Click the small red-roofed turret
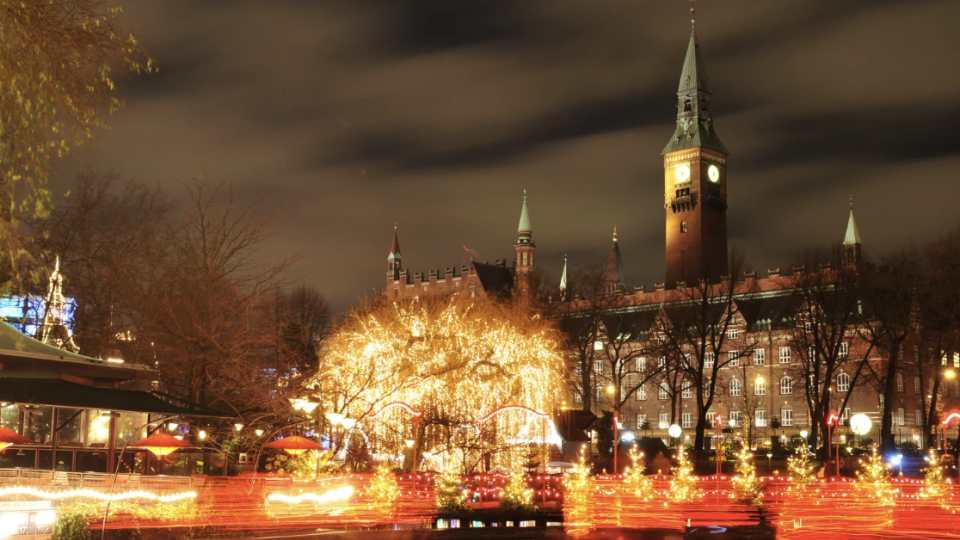 pyautogui.click(x=395, y=250)
